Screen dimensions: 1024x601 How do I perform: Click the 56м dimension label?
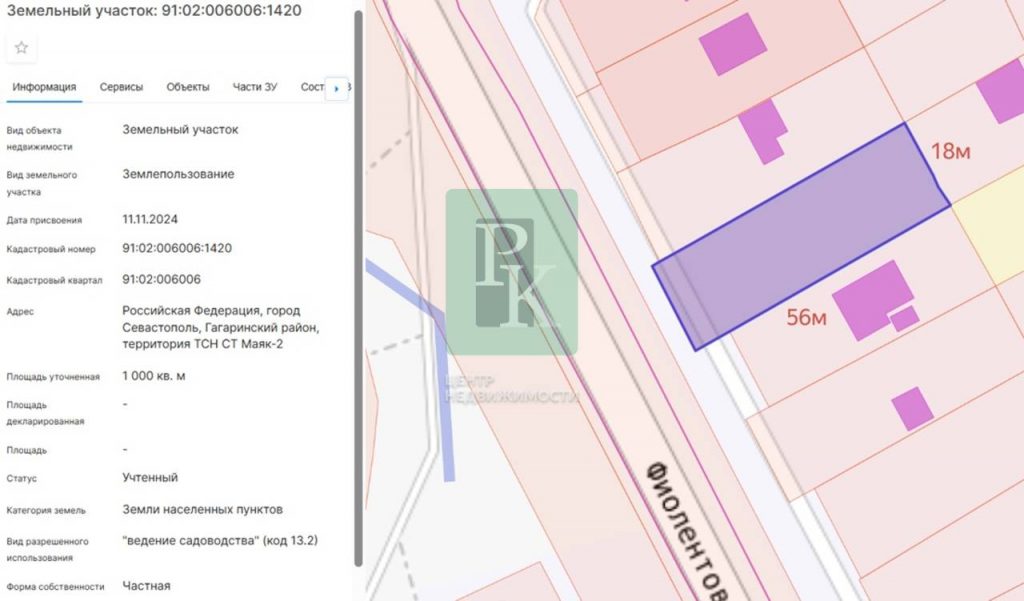click(x=807, y=318)
